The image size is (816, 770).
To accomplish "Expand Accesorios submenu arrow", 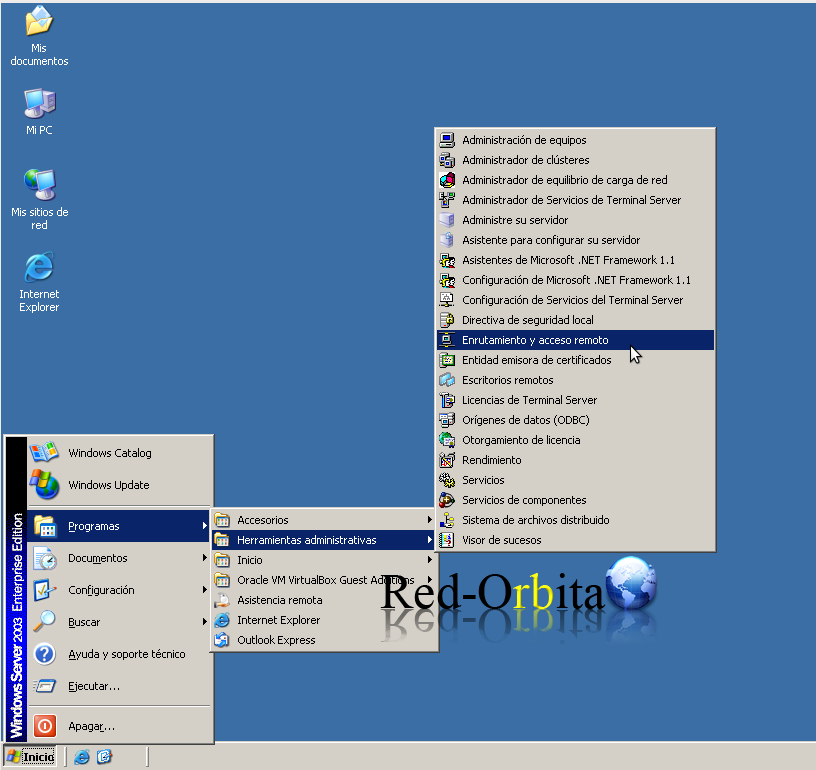I will point(429,520).
